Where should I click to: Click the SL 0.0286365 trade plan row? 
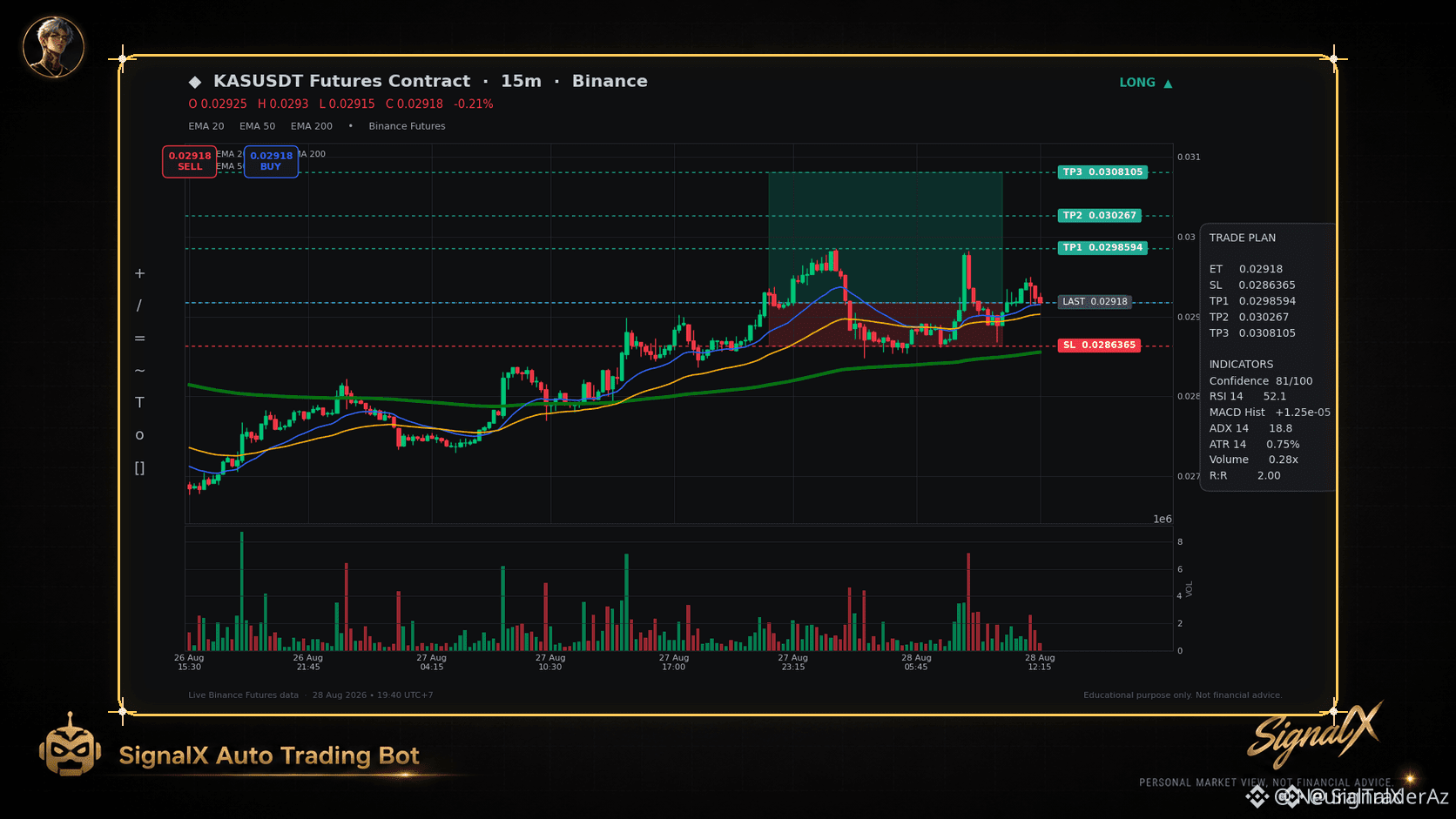tap(1252, 285)
